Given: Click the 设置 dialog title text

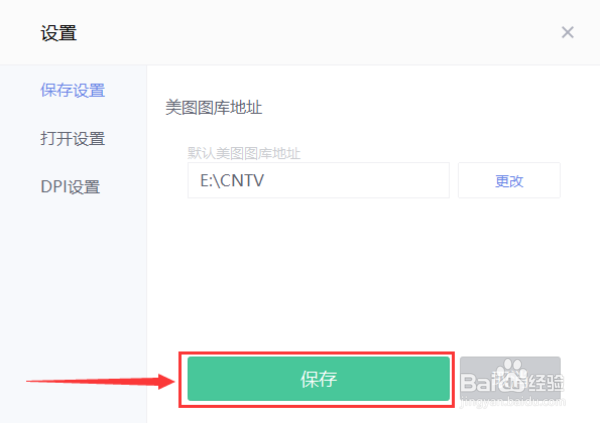Looking at the screenshot, I should pos(59,33).
